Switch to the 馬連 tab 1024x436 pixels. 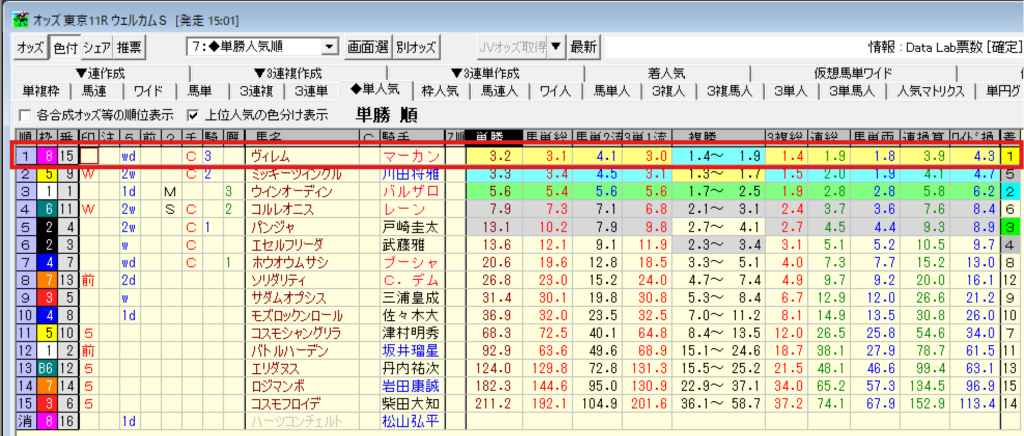tap(96, 91)
